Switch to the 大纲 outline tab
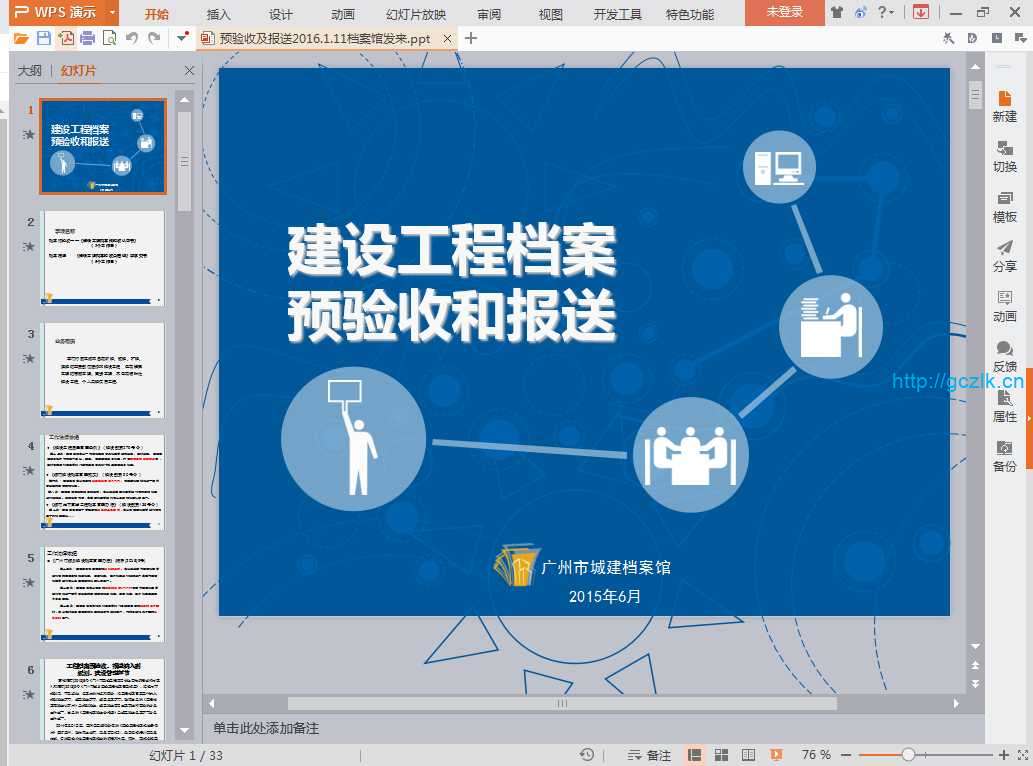The width and height of the screenshot is (1033, 766). 30,70
